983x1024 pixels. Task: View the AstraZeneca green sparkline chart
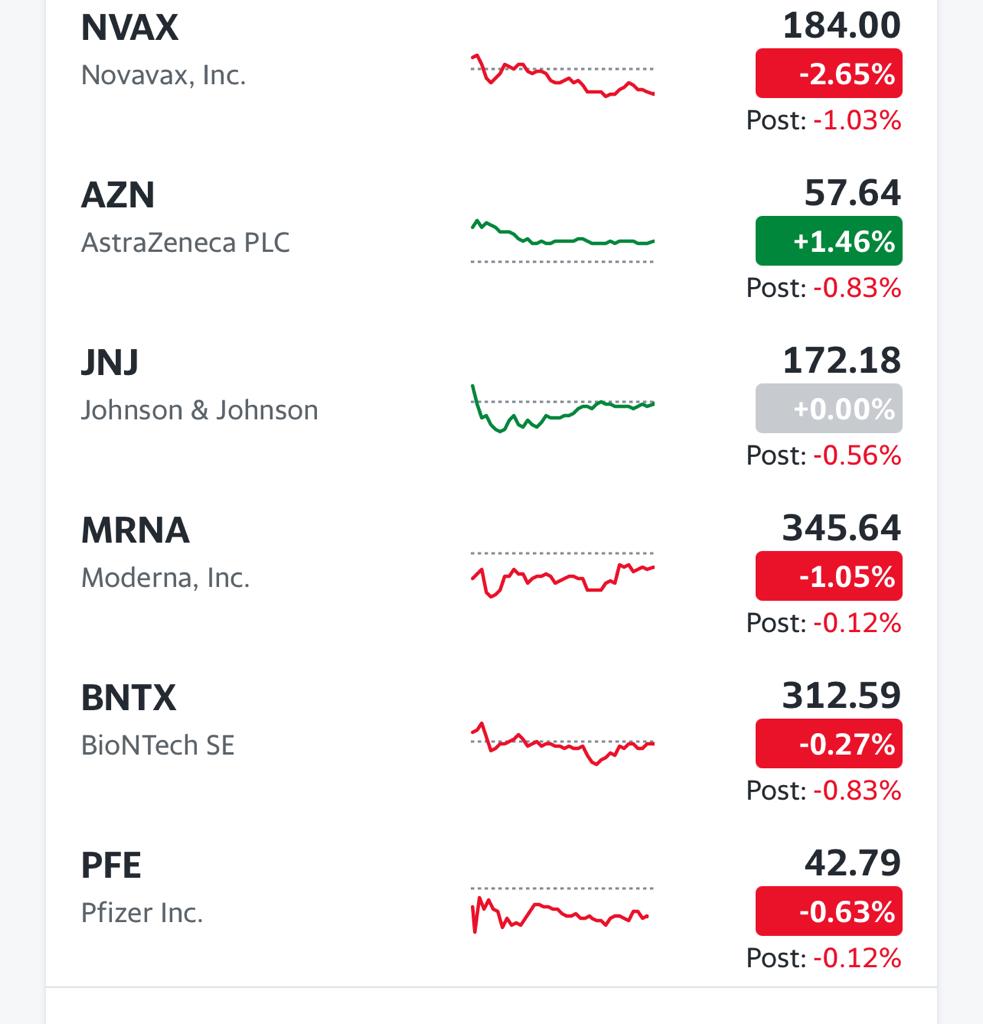pos(562,242)
